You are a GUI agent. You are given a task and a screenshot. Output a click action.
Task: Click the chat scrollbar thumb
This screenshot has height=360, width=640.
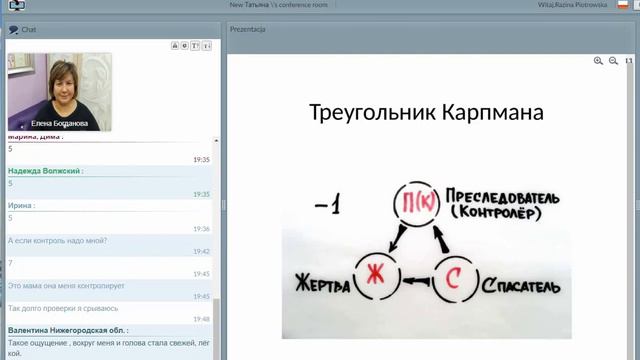216,329
